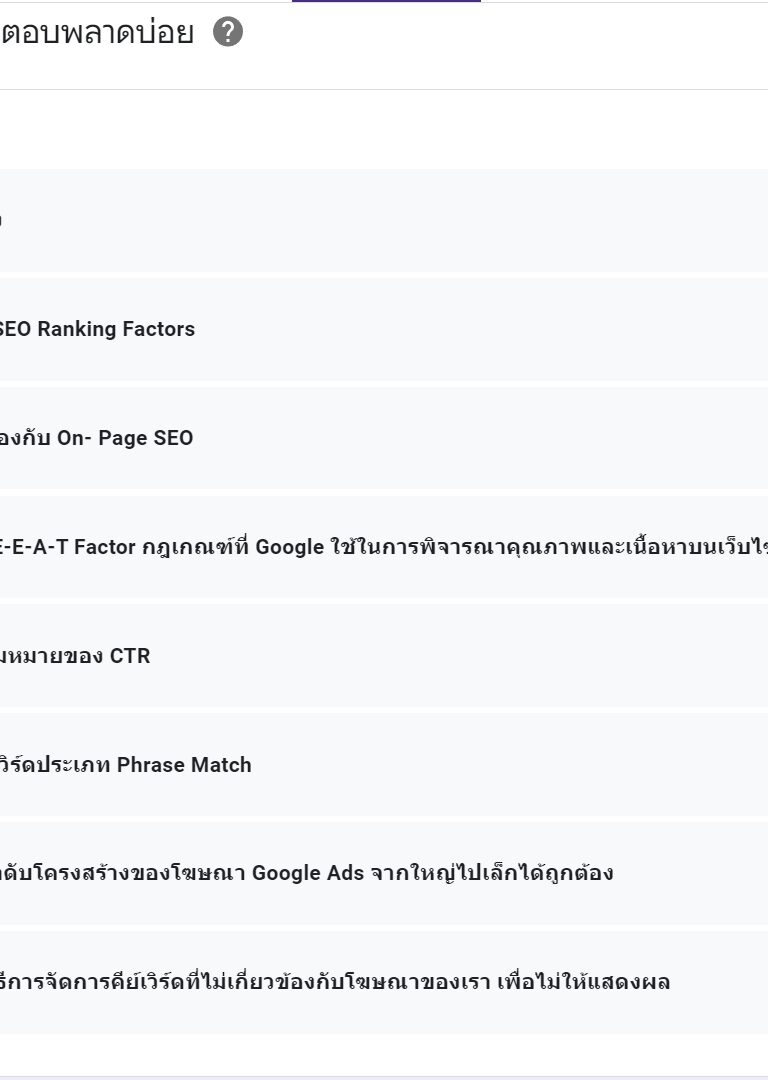The height and width of the screenshot is (1080, 768).
Task: Open the E-E-A-T Factor question row
Action: (x=384, y=547)
